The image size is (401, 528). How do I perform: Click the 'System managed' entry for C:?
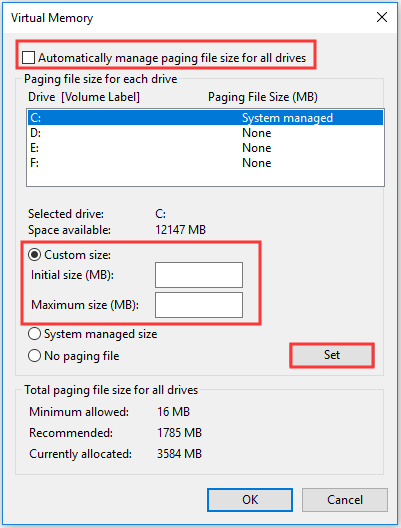tap(287, 118)
